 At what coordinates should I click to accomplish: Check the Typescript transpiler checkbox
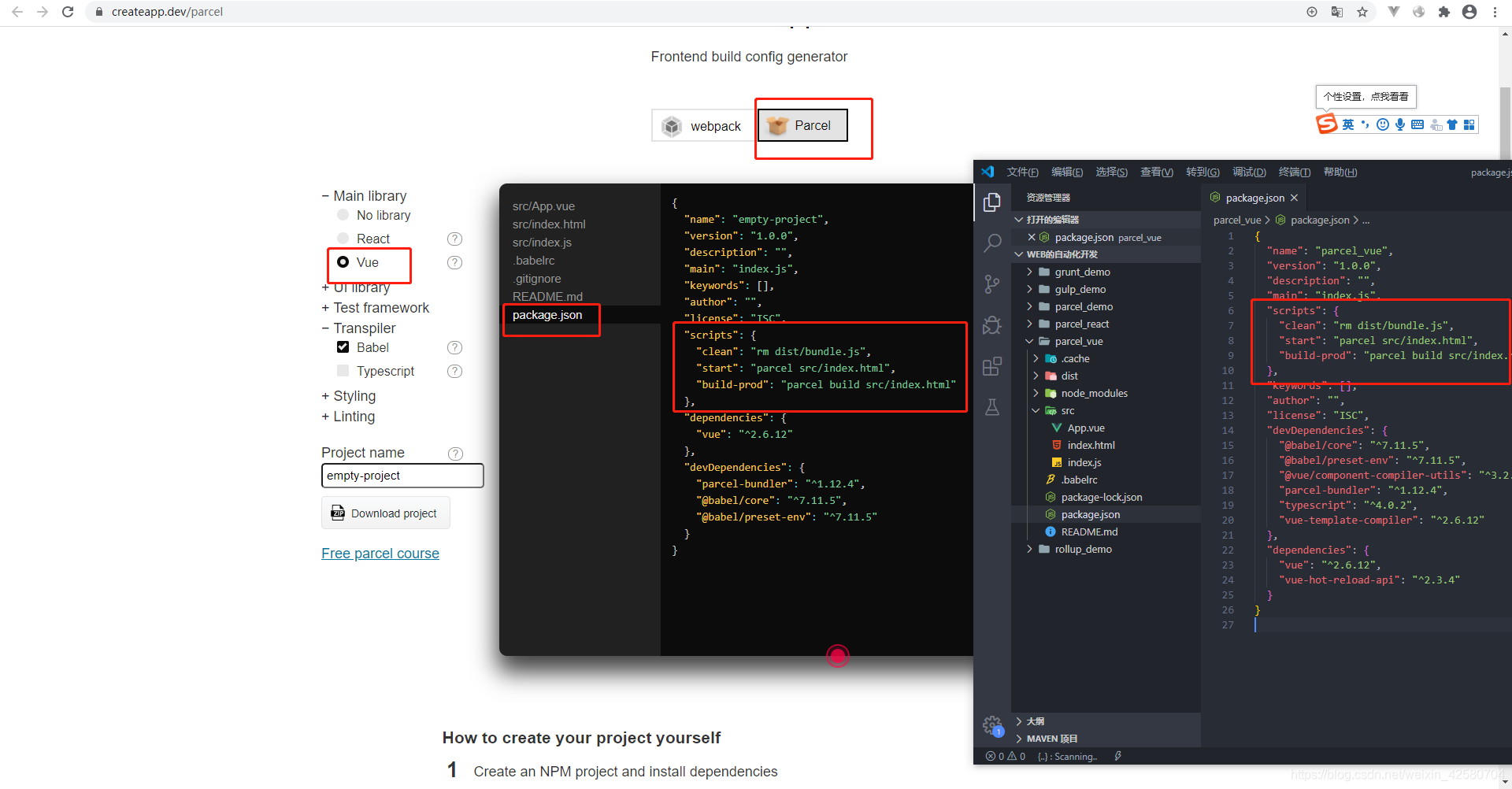(343, 371)
